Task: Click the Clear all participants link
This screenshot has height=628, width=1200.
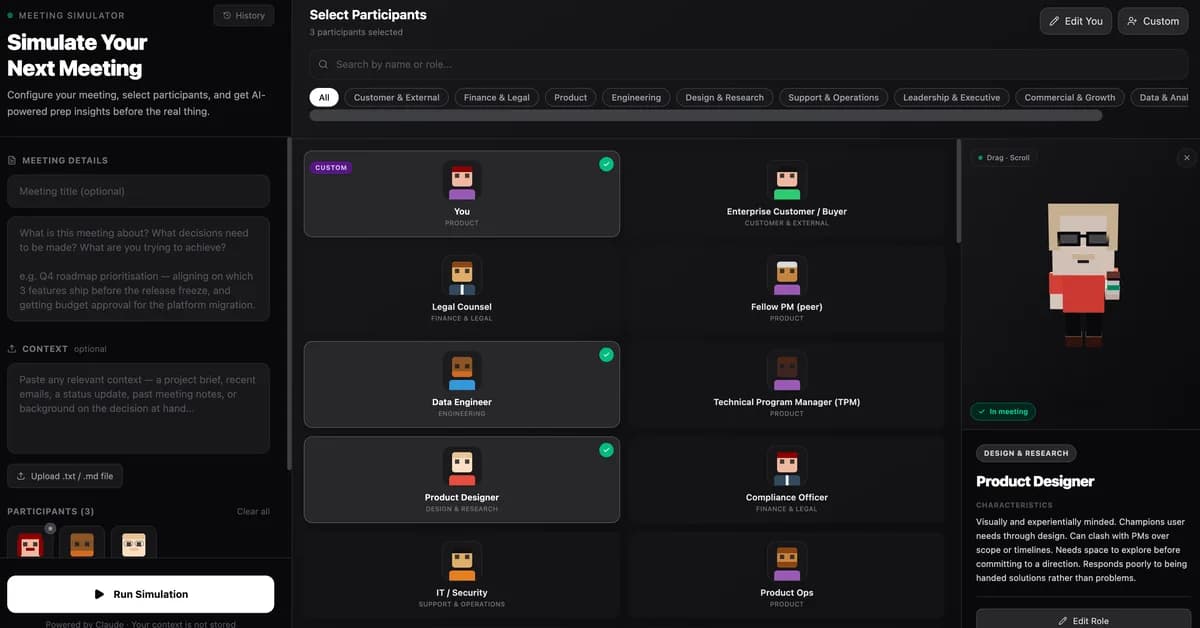Action: [x=253, y=511]
